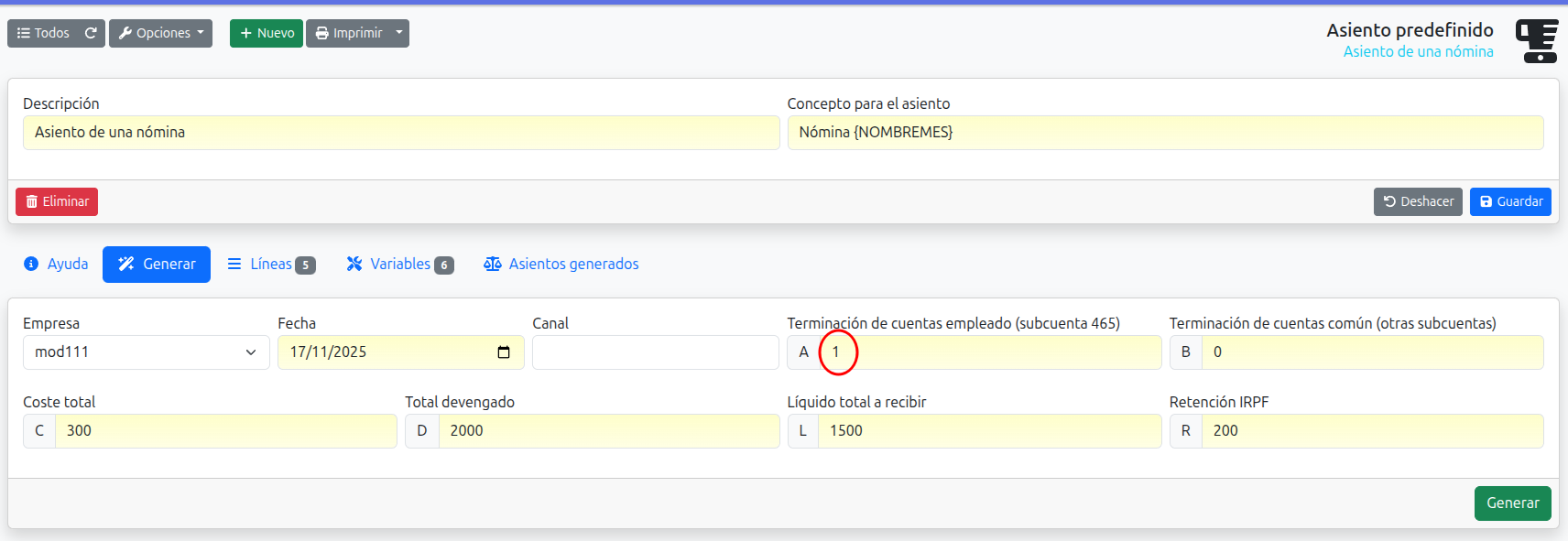Click the plus icon in Nuevo

pyautogui.click(x=245, y=33)
